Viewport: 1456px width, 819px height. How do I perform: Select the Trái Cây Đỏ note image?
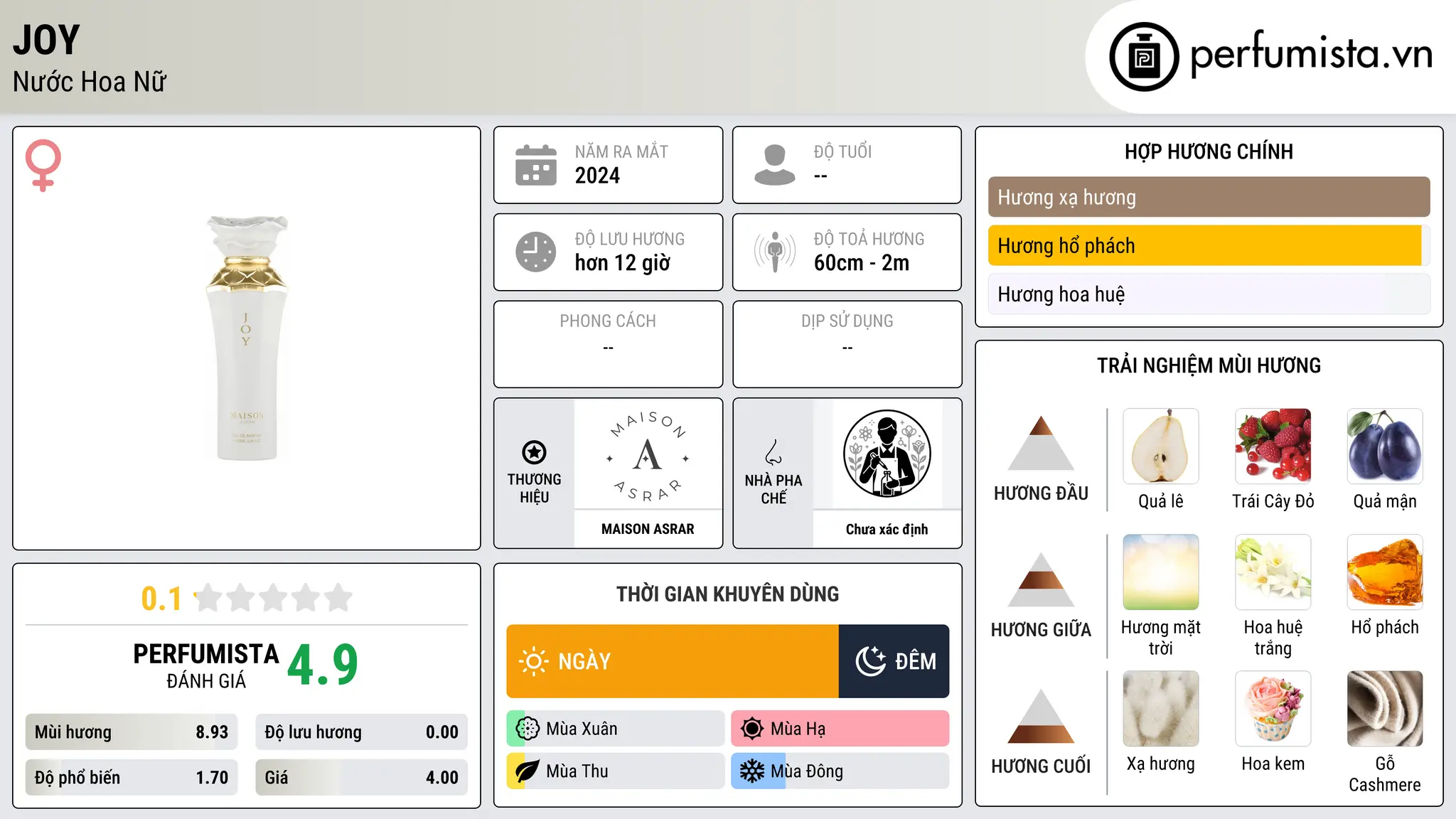click(1273, 446)
